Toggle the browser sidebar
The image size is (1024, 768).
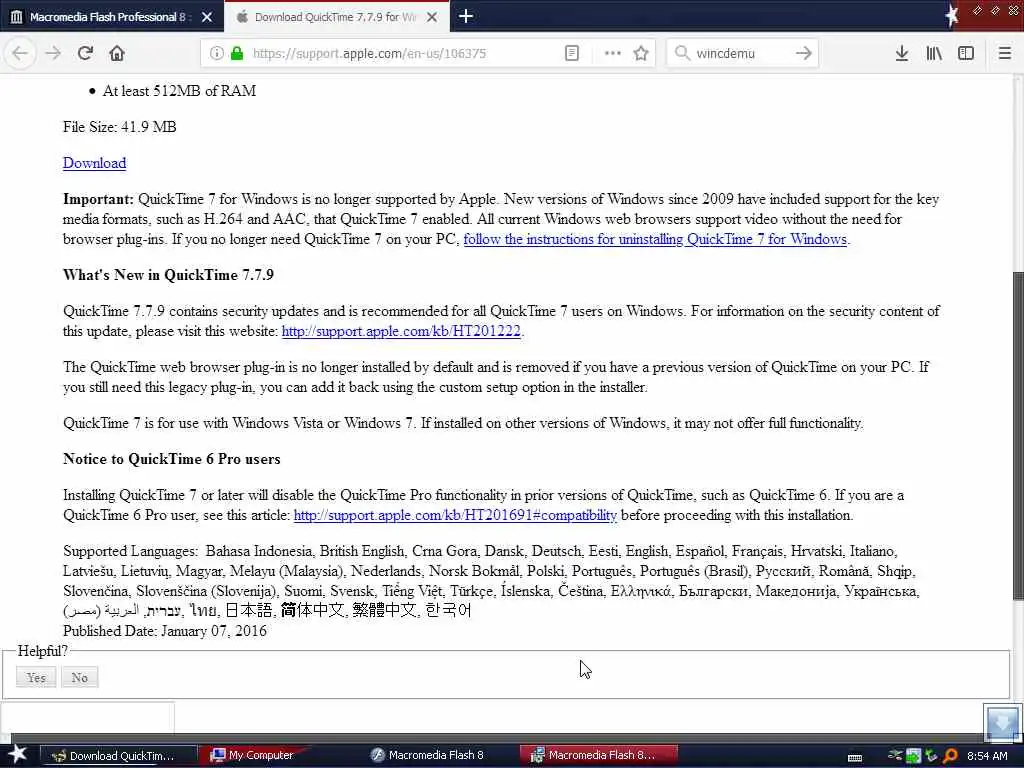click(x=966, y=53)
